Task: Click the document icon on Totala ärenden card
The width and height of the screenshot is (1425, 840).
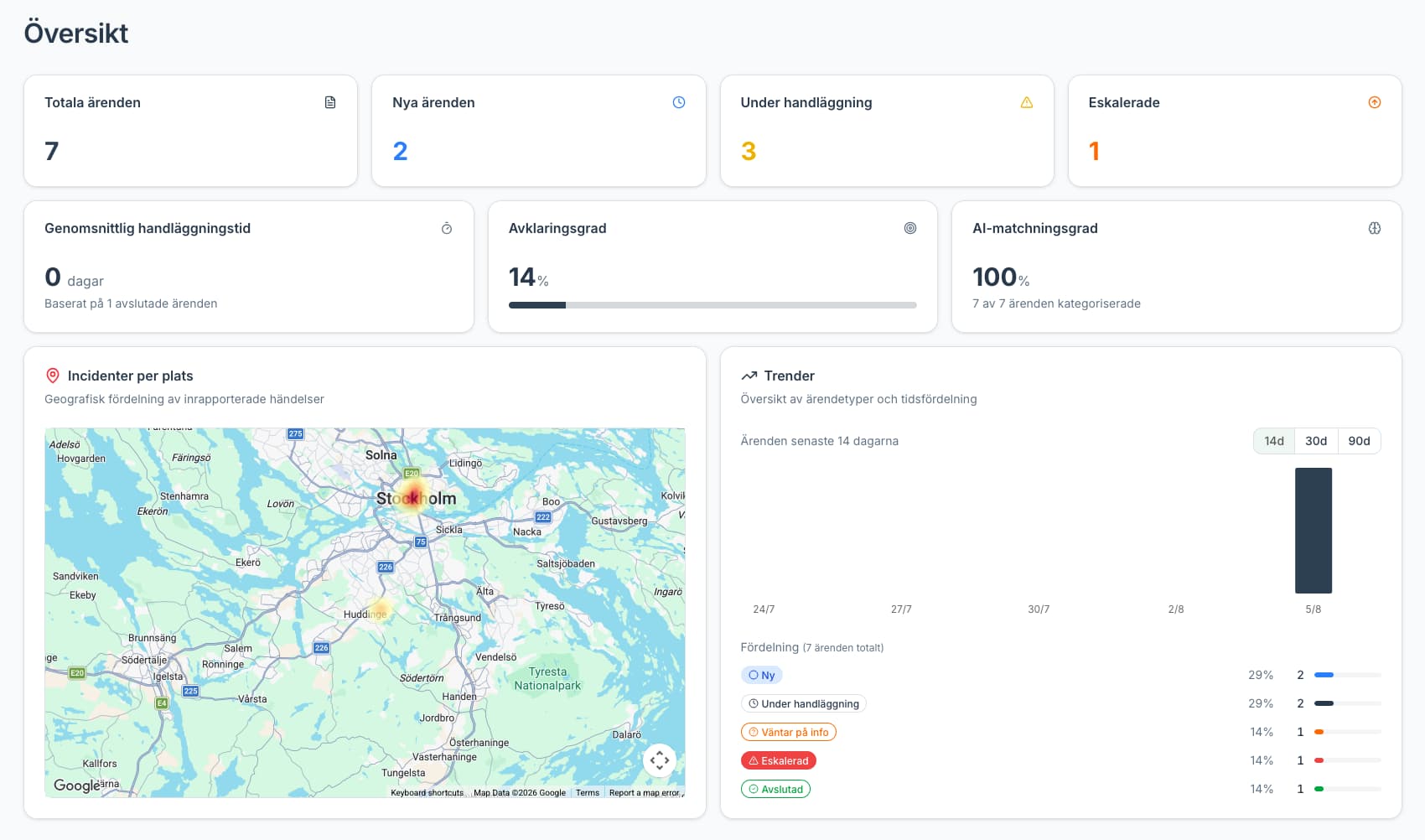Action: (330, 102)
